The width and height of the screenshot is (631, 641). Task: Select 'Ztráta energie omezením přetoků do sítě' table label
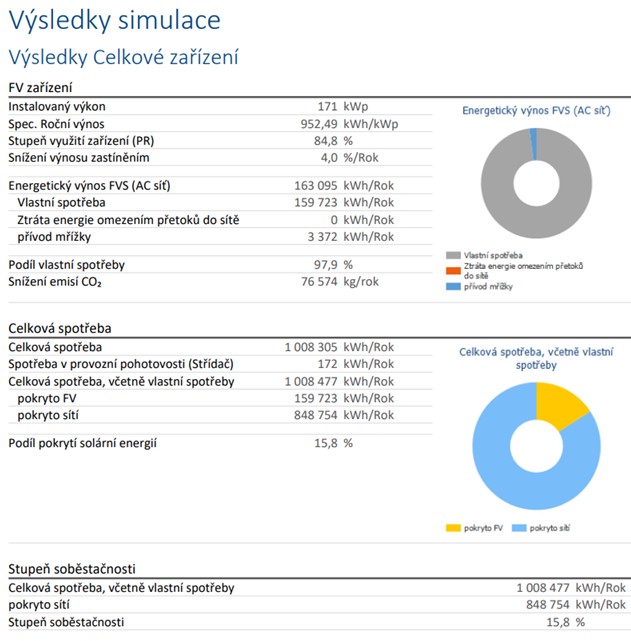[128, 220]
